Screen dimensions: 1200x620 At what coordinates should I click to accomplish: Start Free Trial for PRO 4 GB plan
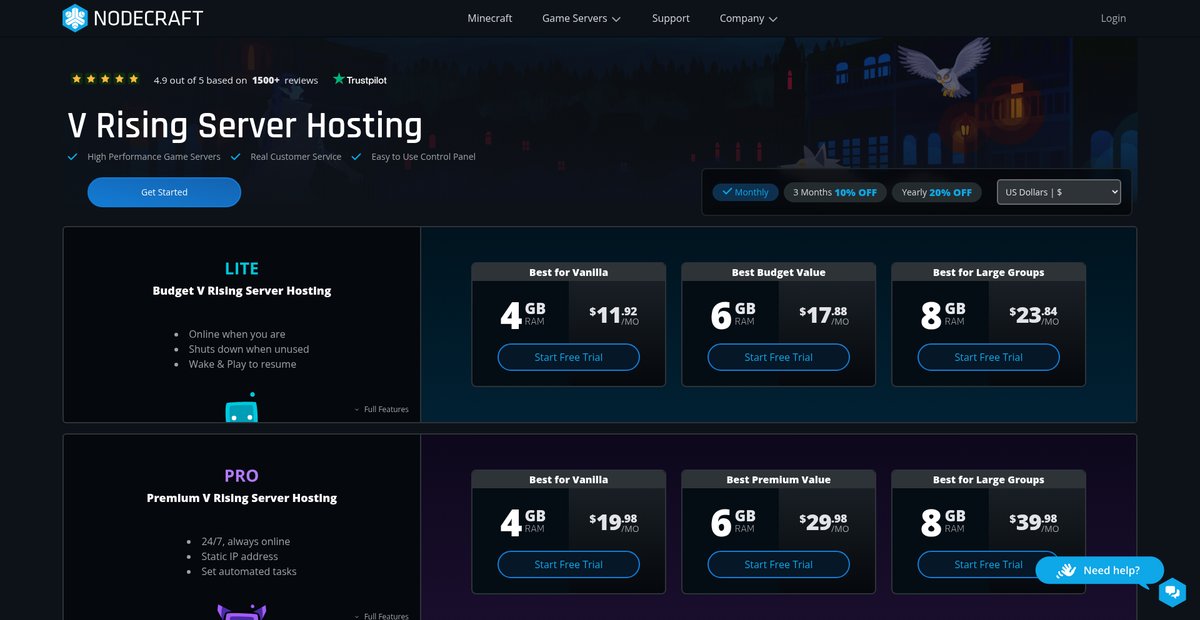pos(568,564)
